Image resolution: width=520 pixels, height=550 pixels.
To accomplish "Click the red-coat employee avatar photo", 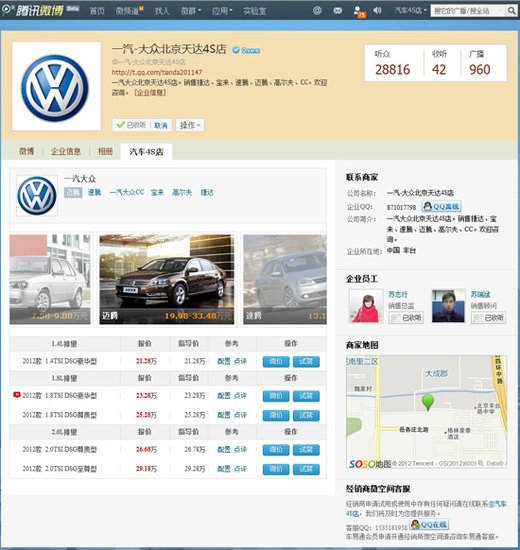I will pyautogui.click(x=366, y=306).
